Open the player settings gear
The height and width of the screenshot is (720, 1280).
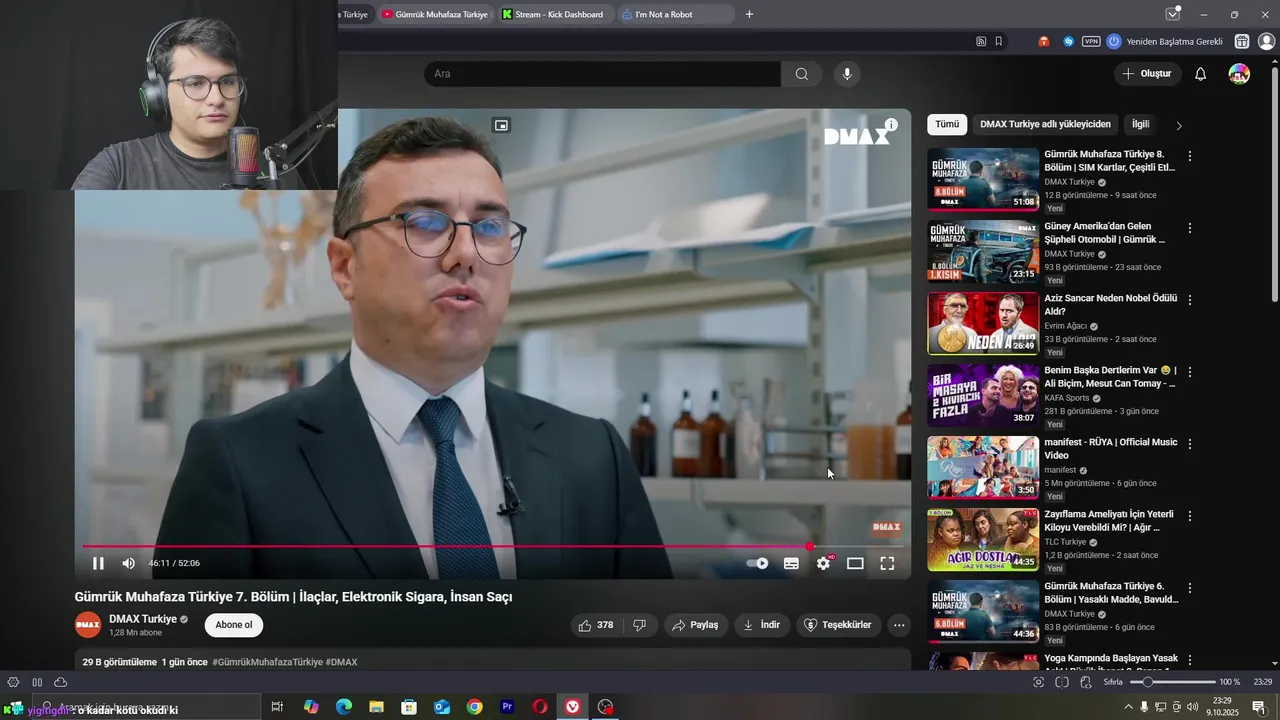[823, 563]
